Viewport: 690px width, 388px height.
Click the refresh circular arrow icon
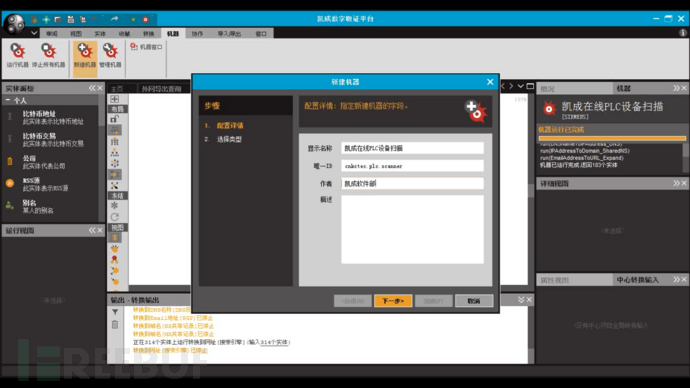click(x=114, y=217)
